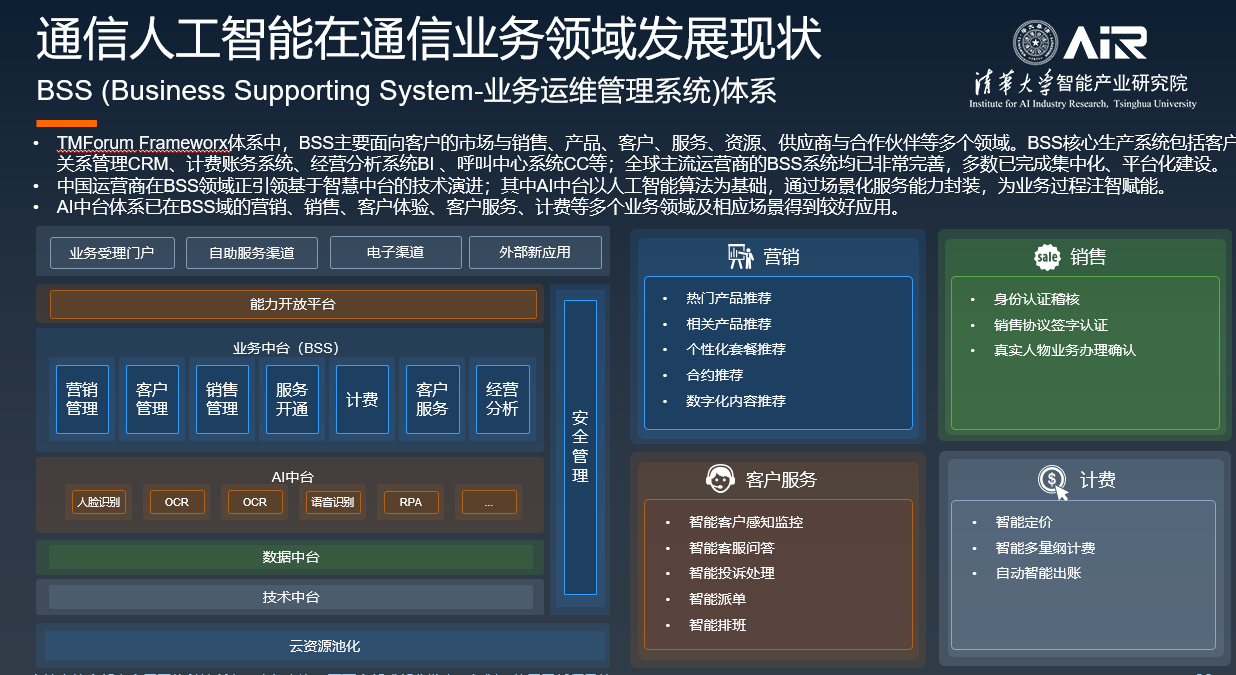The height and width of the screenshot is (675, 1236).
Task: Click the 计费 dollar coin cursor icon
Action: click(x=1054, y=481)
